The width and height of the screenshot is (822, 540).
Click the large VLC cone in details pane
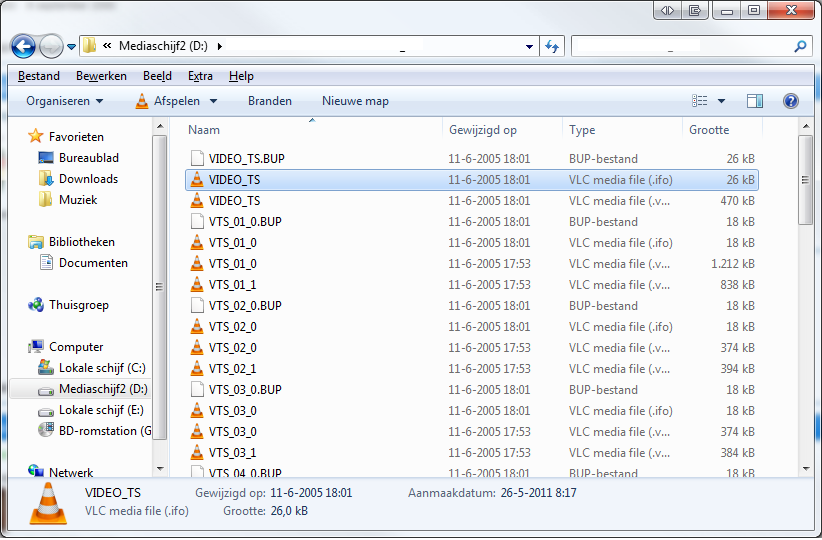(x=48, y=503)
